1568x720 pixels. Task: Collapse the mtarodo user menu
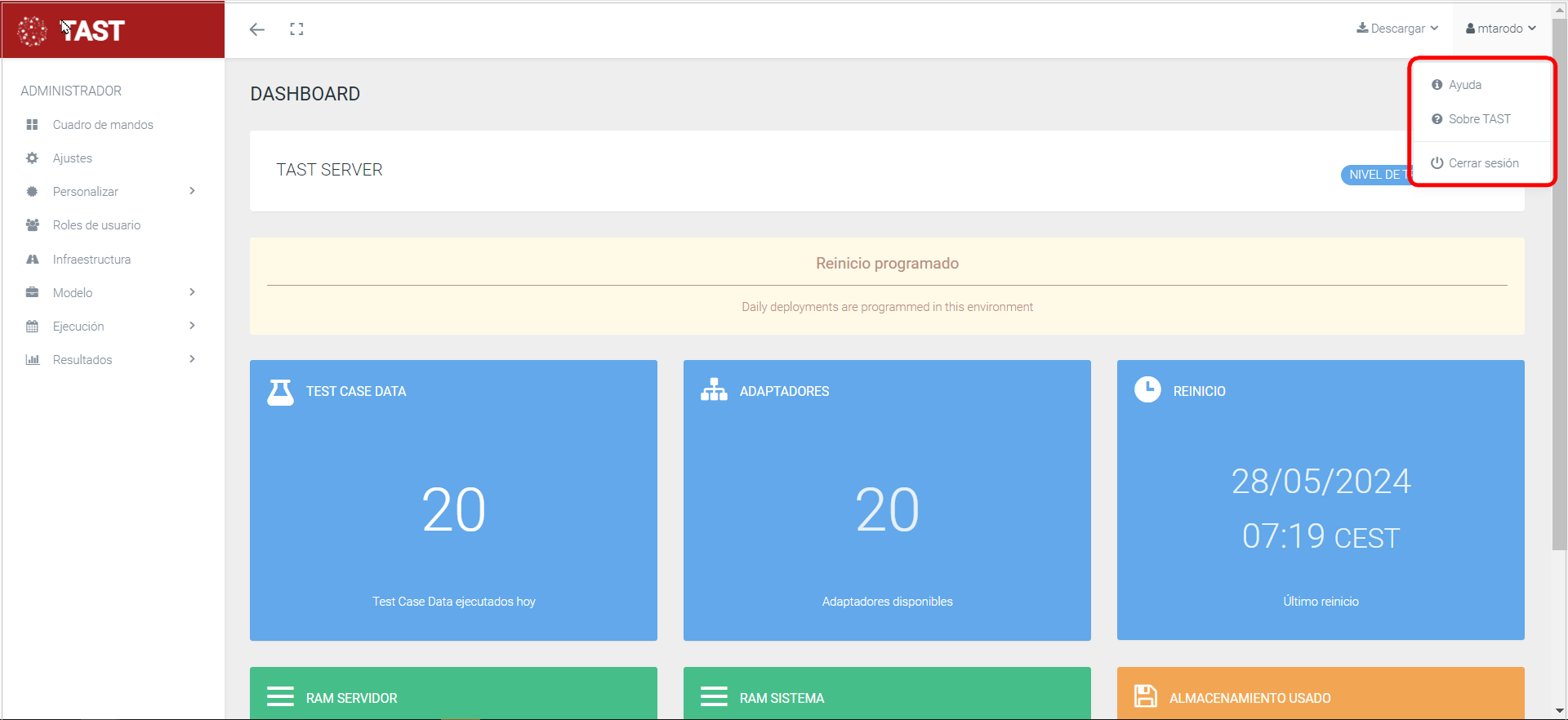(1501, 29)
